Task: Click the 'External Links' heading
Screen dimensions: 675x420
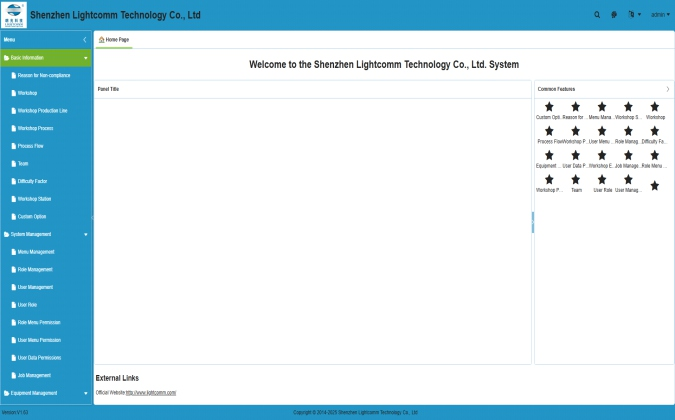Action: tap(117, 378)
